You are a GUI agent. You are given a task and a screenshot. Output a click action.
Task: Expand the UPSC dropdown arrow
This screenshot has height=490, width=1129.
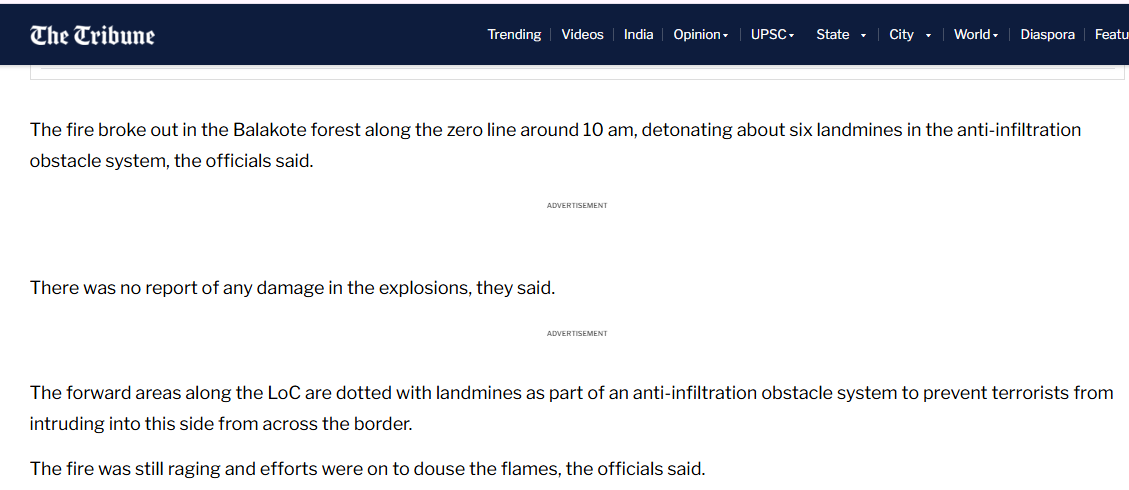[792, 36]
